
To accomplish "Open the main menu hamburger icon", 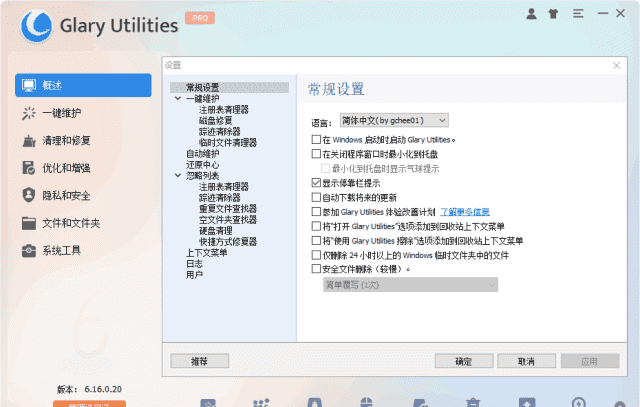I will click(578, 14).
